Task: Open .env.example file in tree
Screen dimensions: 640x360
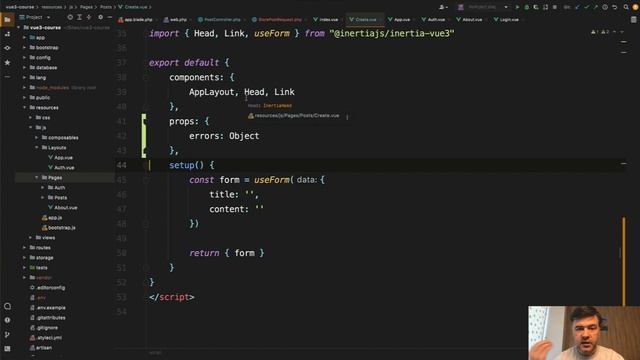Action: pyautogui.click(x=47, y=307)
